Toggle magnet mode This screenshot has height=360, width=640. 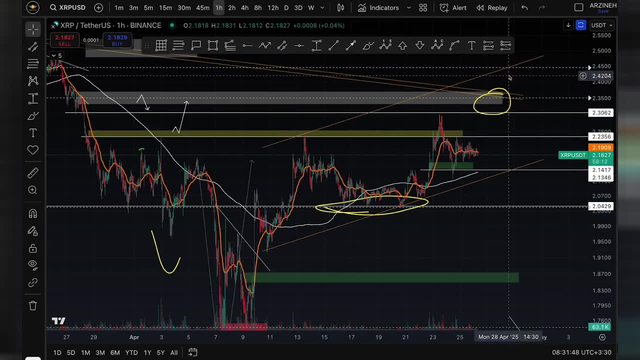tap(33, 213)
